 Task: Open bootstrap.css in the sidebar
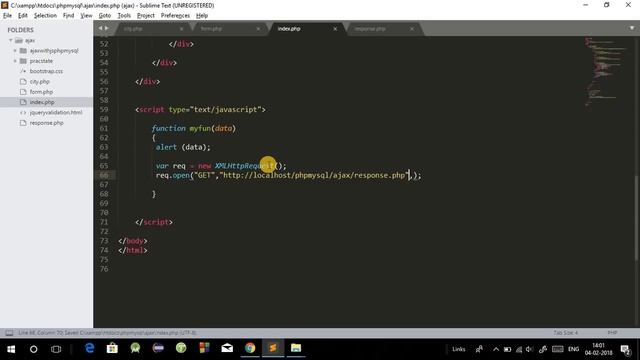[x=46, y=71]
